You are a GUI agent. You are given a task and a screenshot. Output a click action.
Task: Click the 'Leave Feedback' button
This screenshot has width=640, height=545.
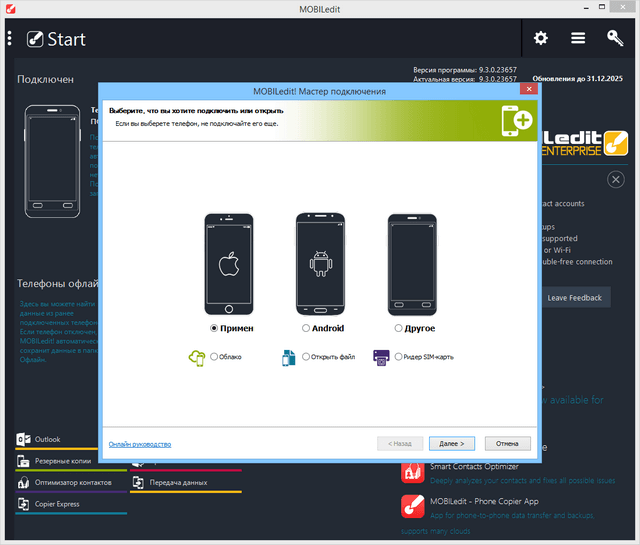click(574, 297)
